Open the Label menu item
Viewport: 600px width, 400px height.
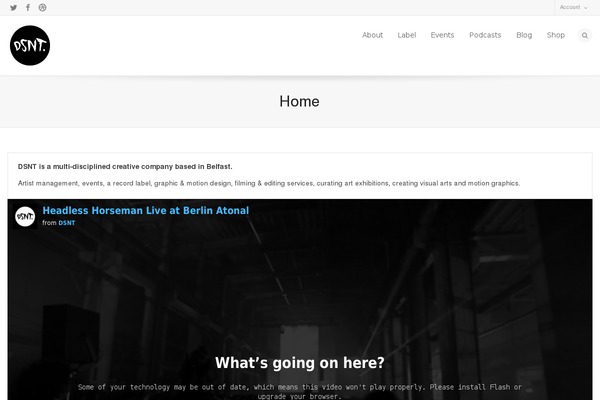pos(406,35)
